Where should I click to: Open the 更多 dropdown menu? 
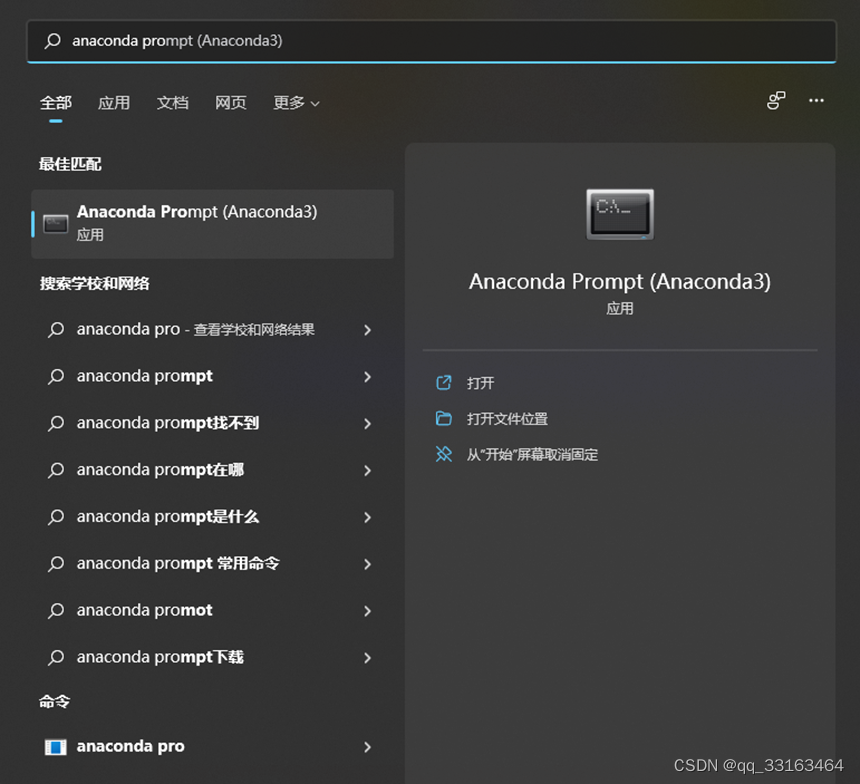tap(296, 103)
